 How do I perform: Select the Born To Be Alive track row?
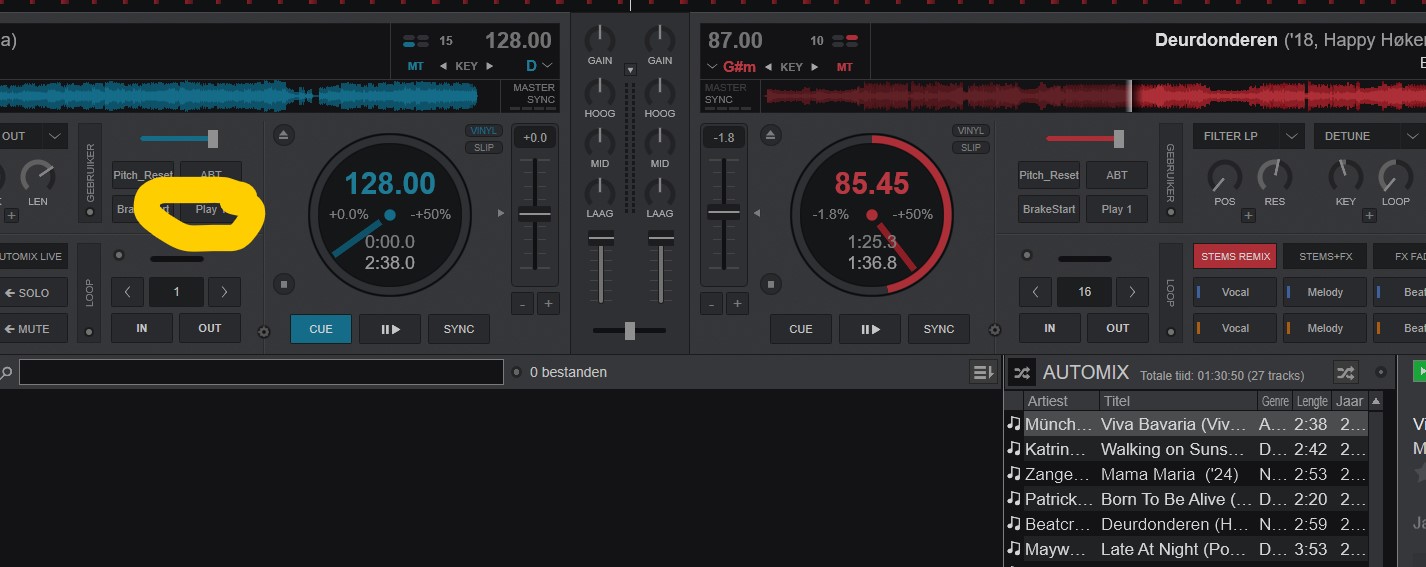(x=1187, y=499)
